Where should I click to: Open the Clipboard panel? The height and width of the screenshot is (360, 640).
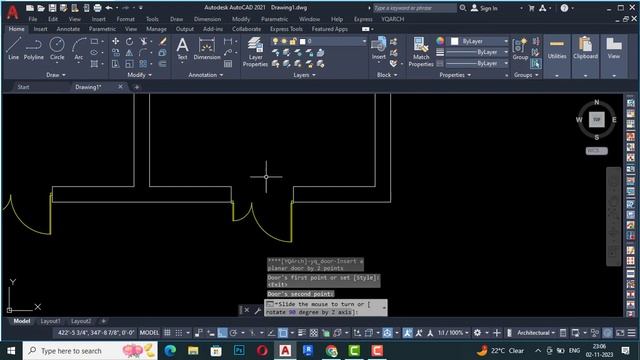click(x=585, y=56)
